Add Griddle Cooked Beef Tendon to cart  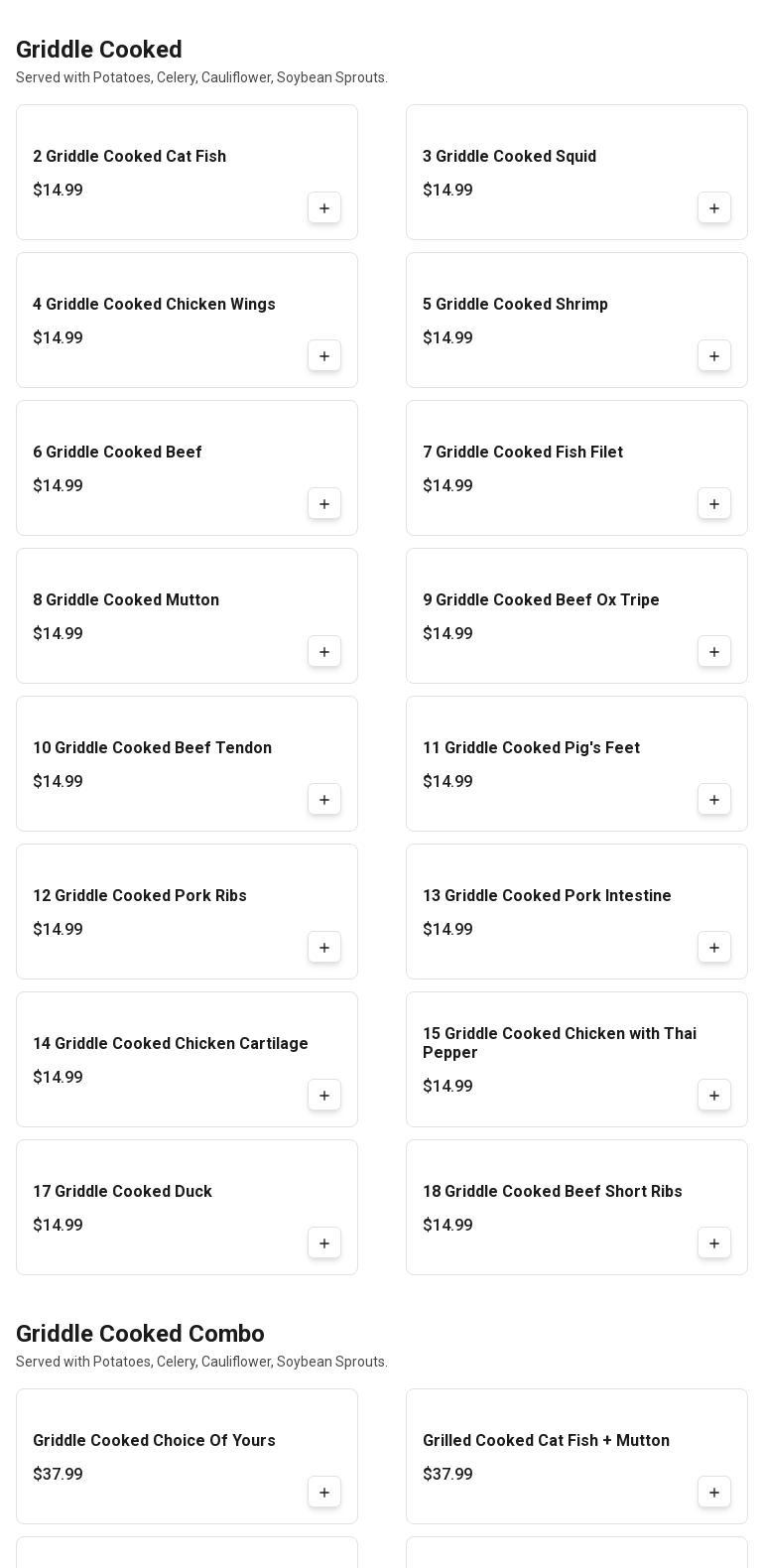pyautogui.click(x=324, y=800)
